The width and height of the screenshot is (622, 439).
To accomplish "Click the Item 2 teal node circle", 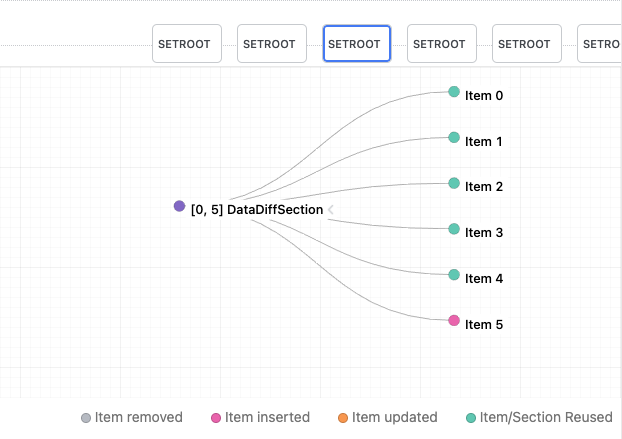I will (x=454, y=183).
